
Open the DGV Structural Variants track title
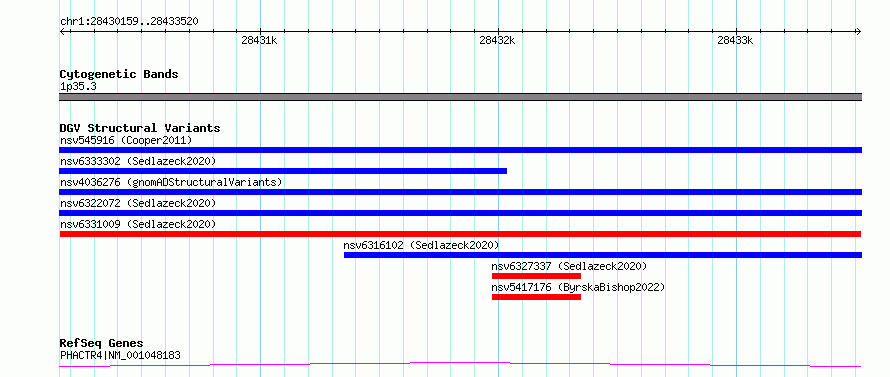click(140, 128)
